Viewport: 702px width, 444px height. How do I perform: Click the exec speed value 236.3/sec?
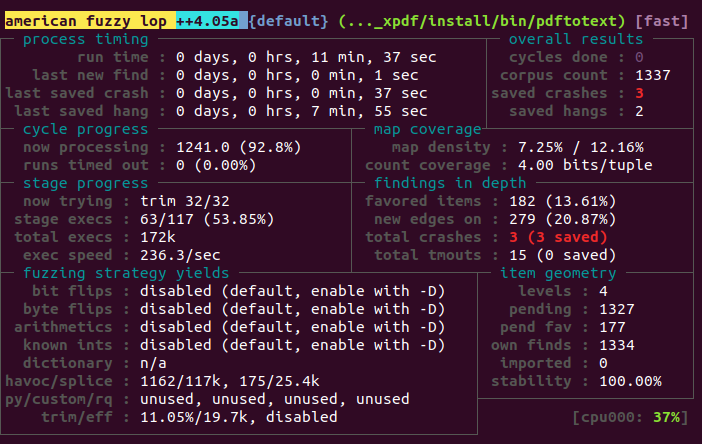point(180,255)
